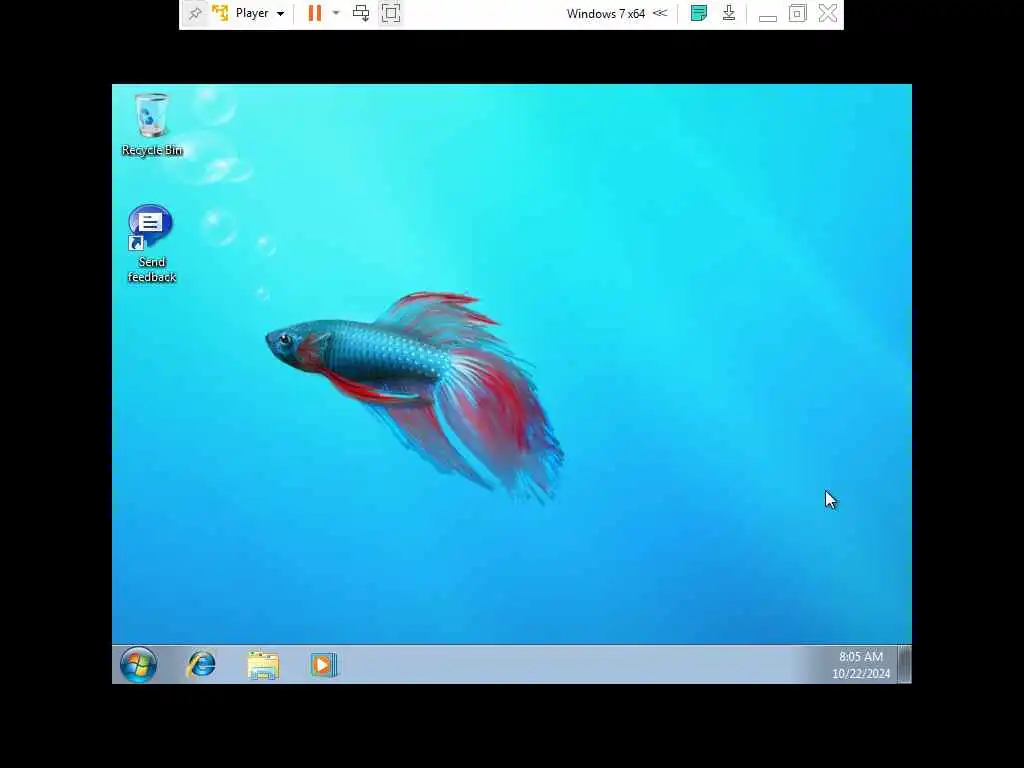The image size is (1024, 768).
Task: Minimize the VMware Player window
Action: click(x=768, y=16)
